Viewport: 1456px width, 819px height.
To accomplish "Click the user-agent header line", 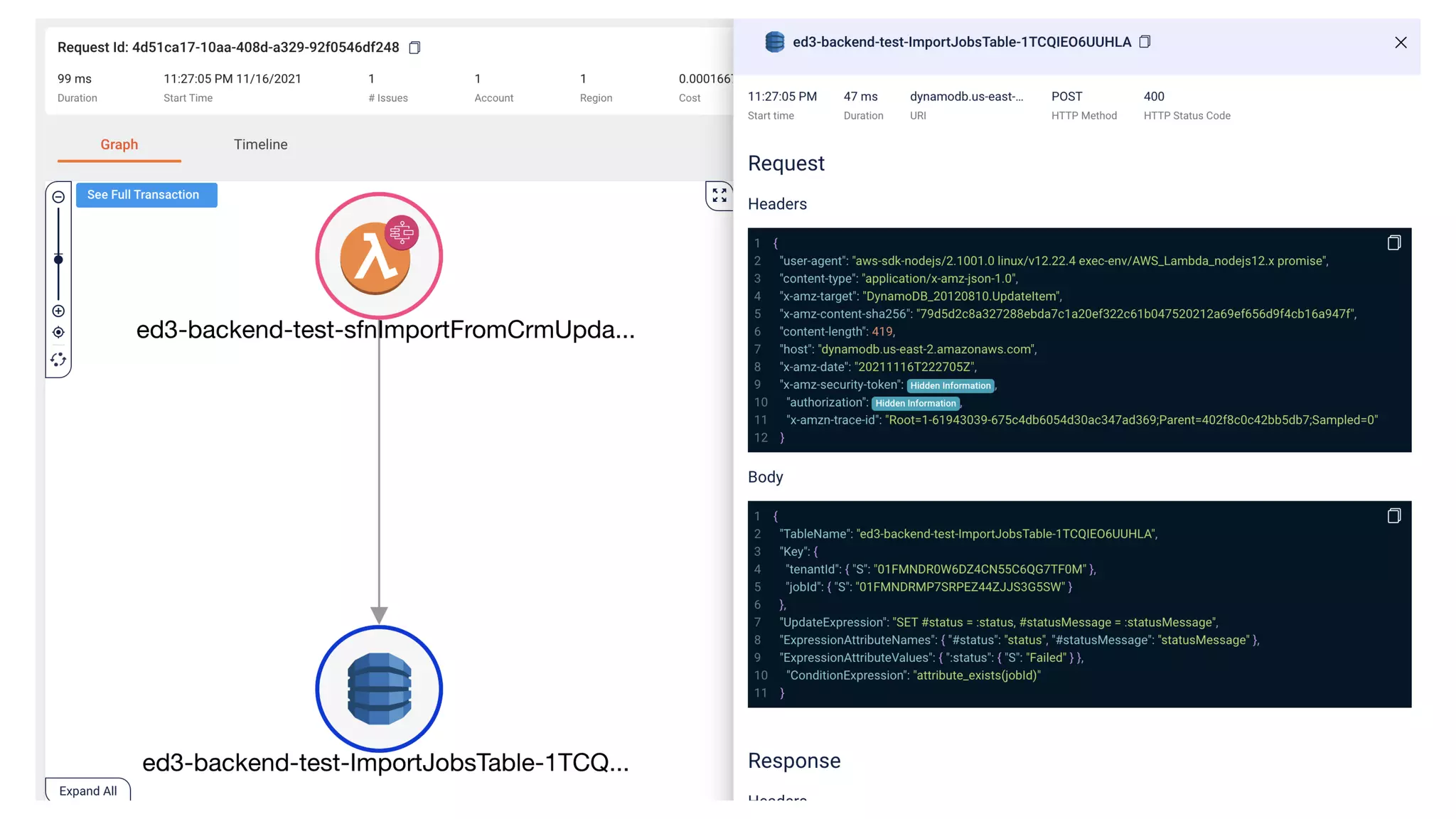I will coord(1054,261).
